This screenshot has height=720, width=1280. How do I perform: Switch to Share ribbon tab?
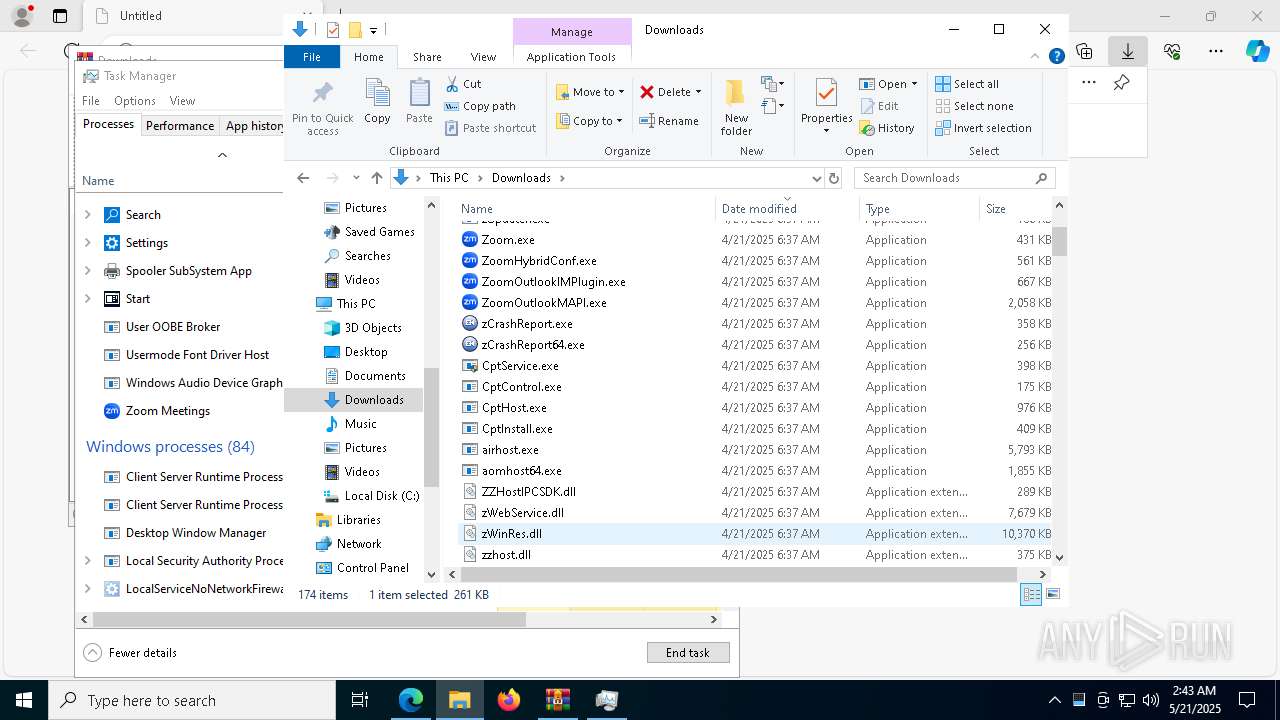click(427, 57)
